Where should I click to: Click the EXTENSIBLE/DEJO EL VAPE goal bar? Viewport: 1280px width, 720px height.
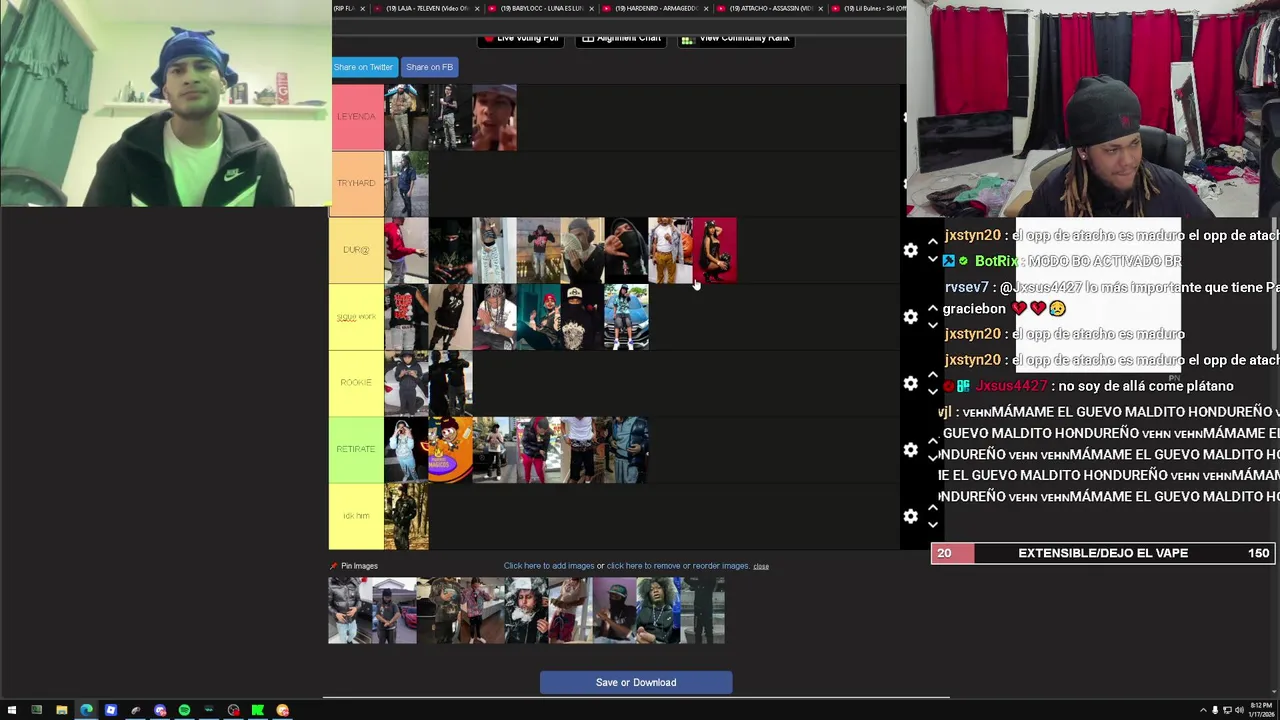1103,553
